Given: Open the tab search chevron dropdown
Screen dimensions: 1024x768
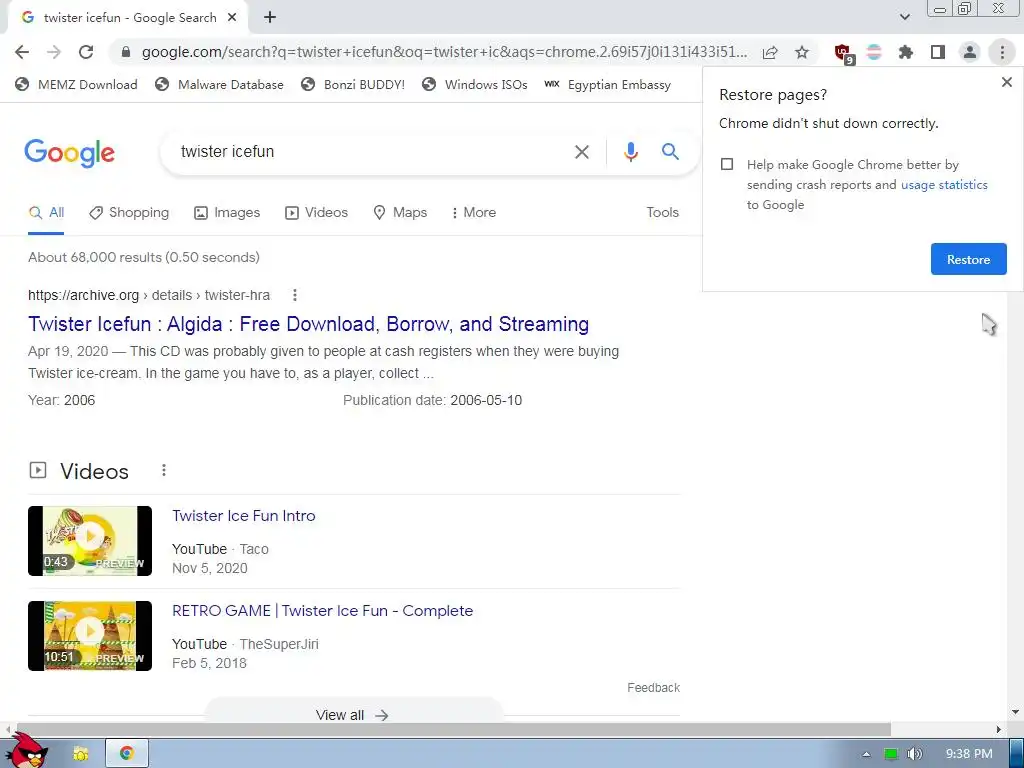Looking at the screenshot, I should pos(904,18).
